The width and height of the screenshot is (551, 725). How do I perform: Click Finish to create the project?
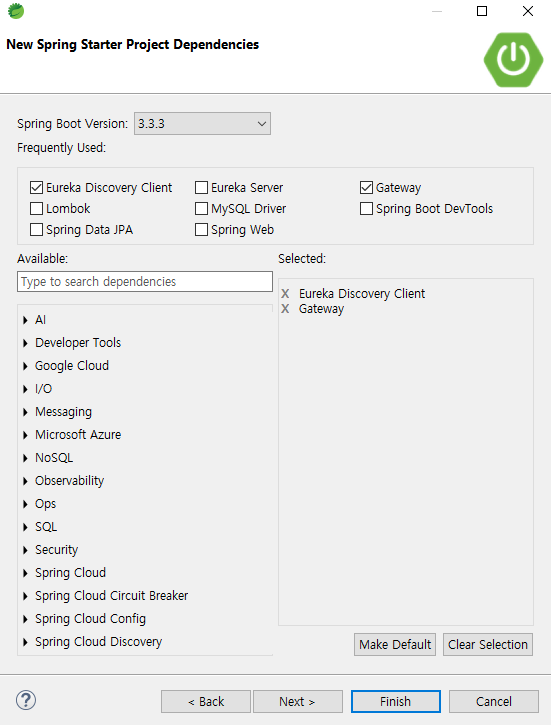[x=396, y=701]
